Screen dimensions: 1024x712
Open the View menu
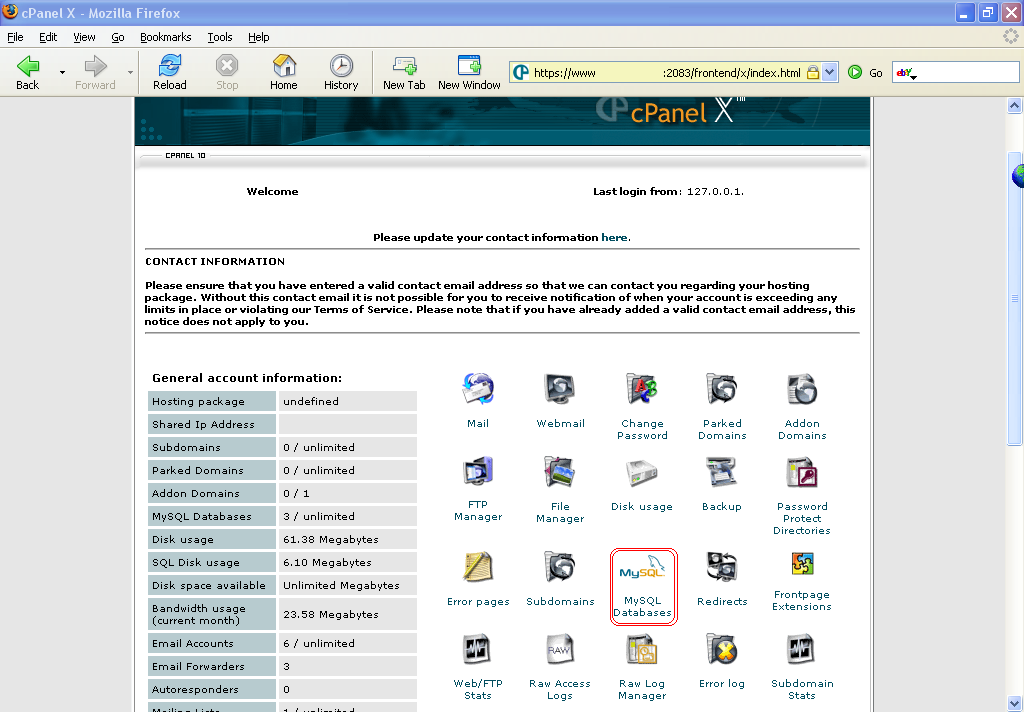[x=84, y=37]
